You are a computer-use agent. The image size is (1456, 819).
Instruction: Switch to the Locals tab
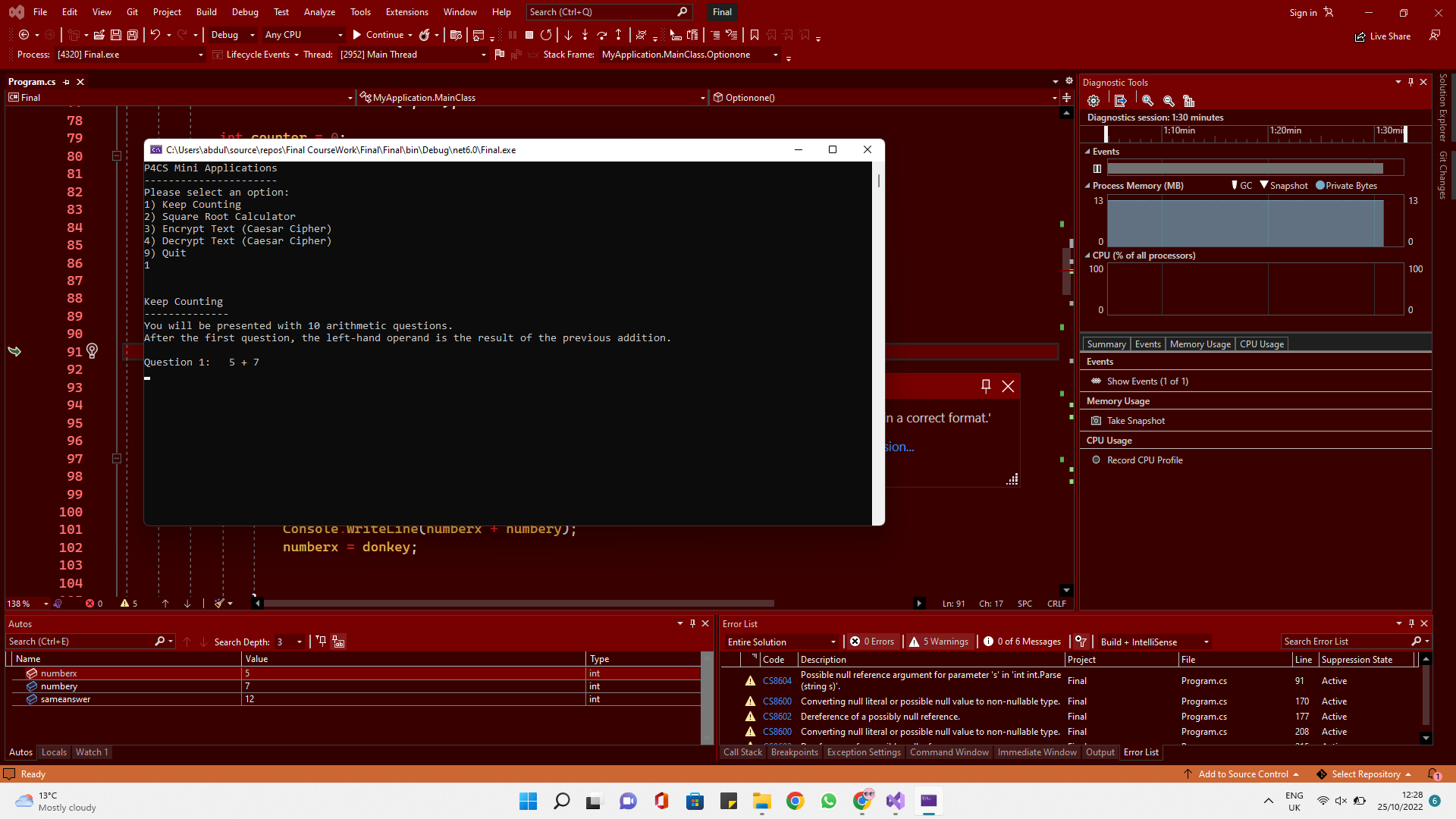tap(54, 752)
